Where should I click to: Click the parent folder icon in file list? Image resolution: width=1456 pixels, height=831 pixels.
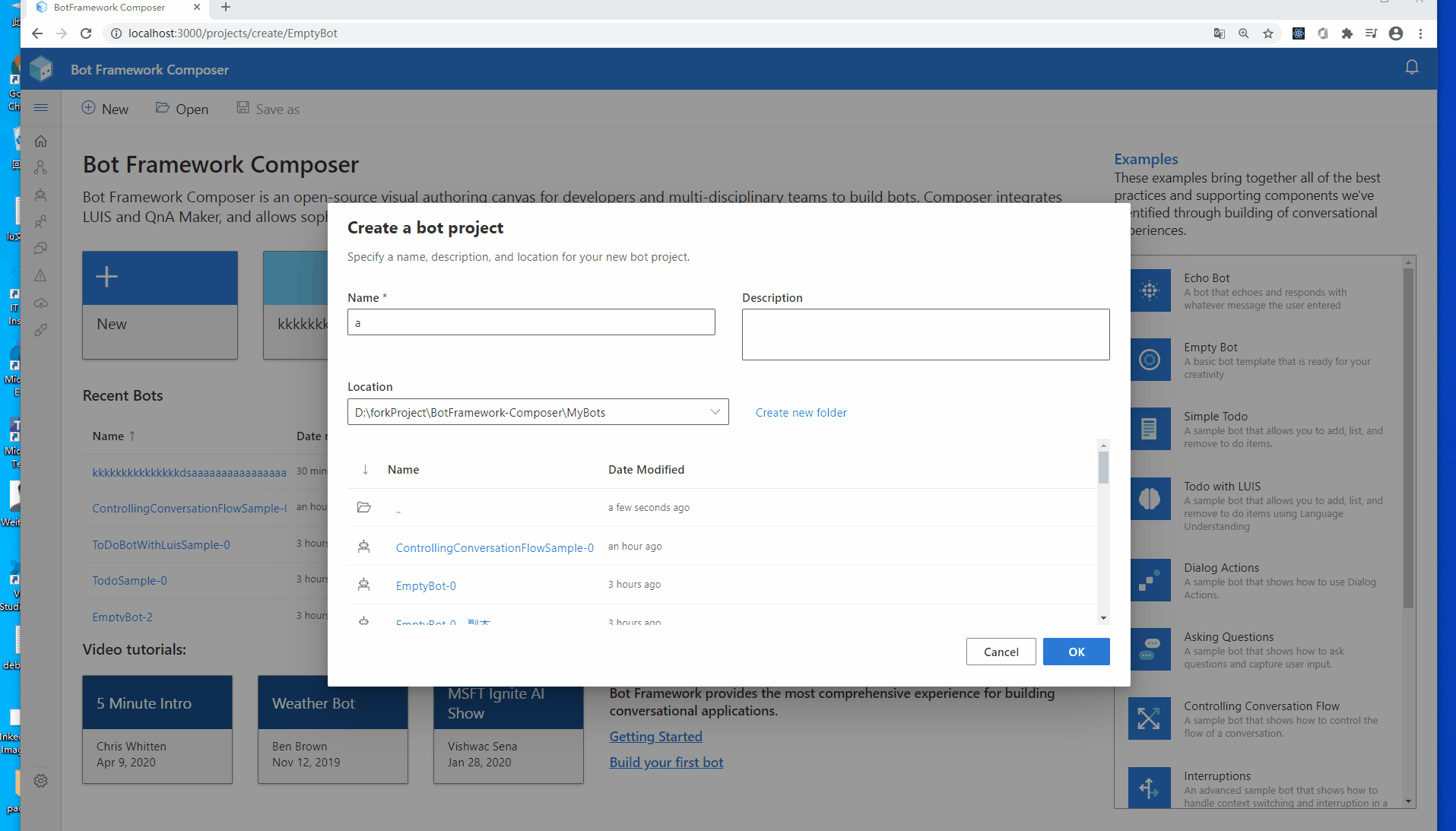click(364, 507)
